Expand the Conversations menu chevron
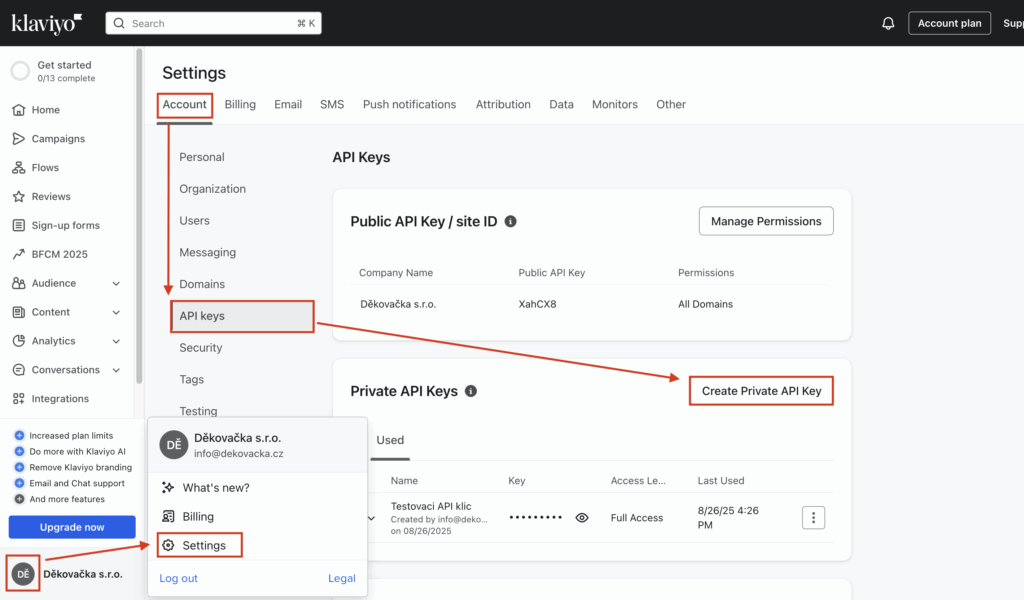Viewport: 1024px width, 600px height. tap(116, 370)
